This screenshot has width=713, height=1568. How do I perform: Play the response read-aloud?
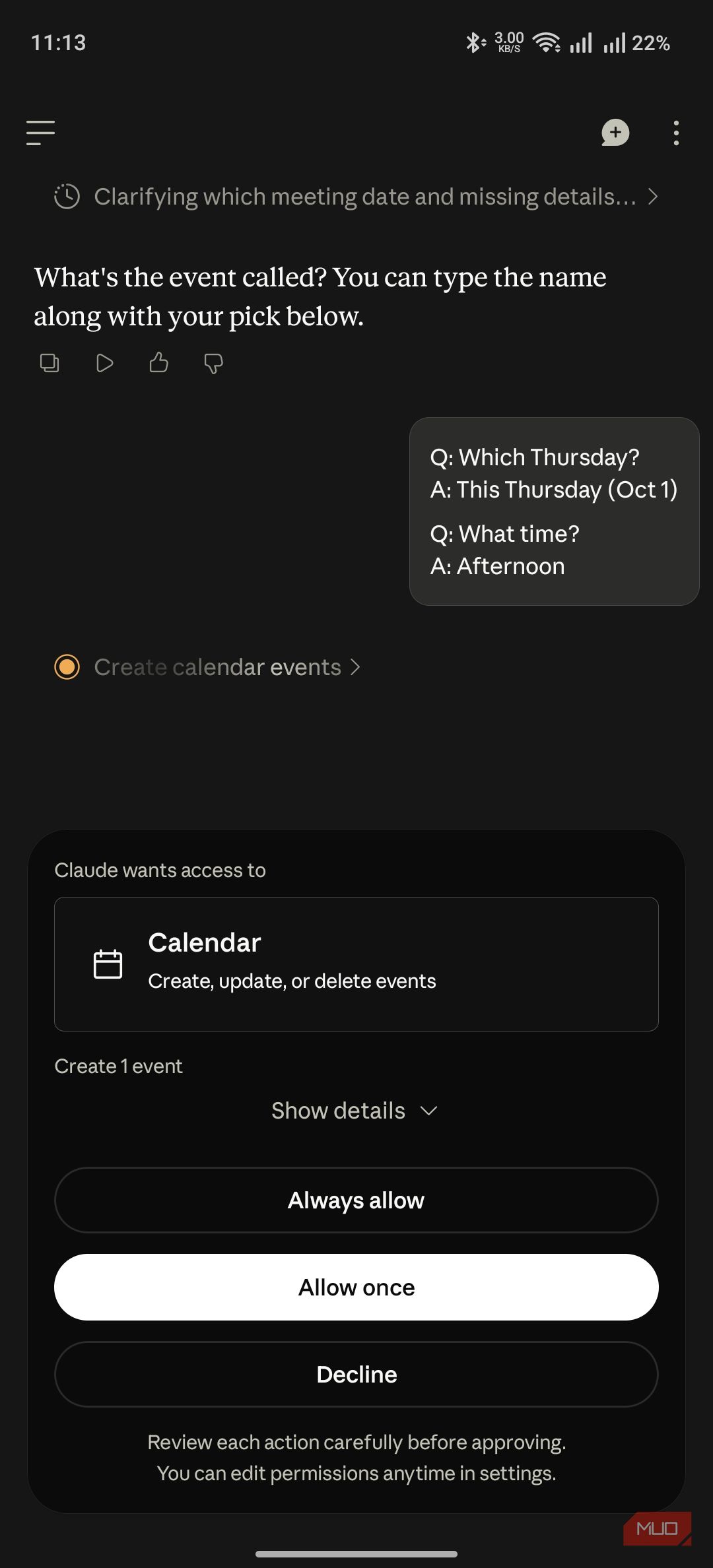pos(104,363)
